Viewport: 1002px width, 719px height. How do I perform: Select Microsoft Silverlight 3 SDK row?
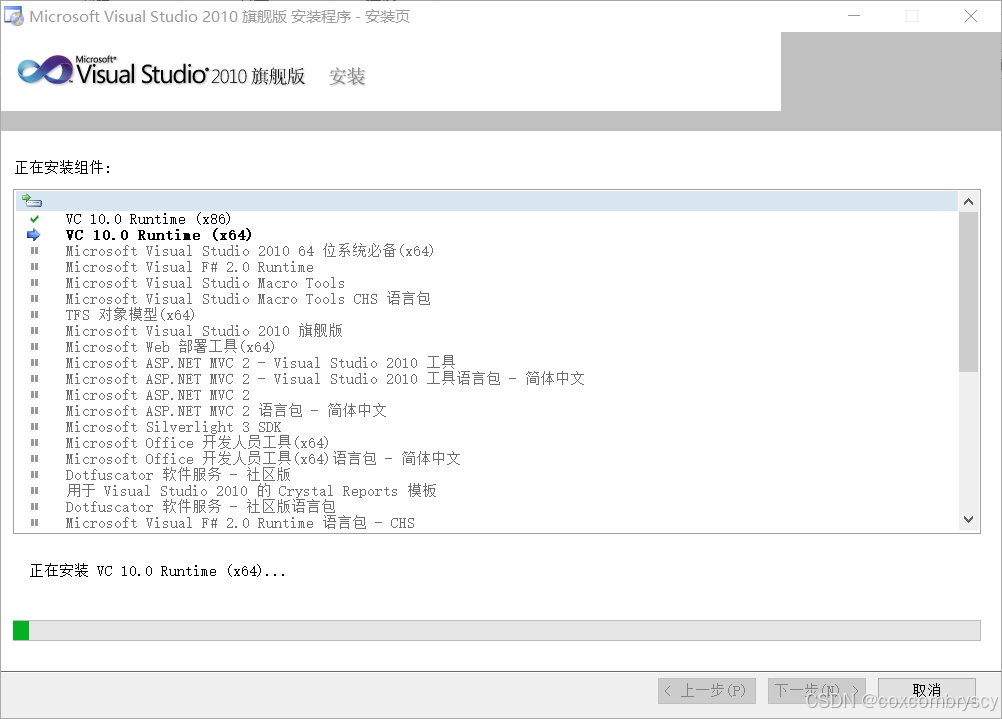173,427
